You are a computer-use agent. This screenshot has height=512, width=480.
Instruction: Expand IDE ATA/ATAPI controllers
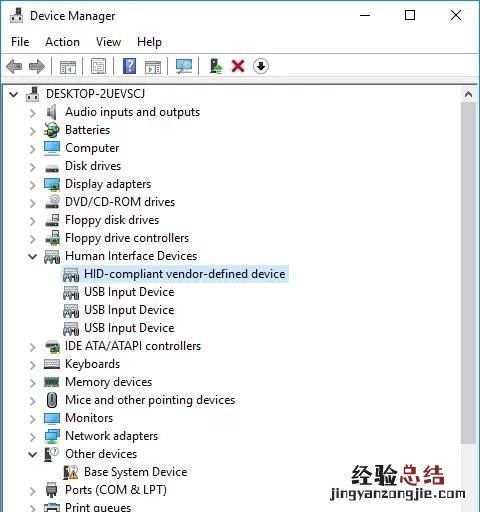32,347
